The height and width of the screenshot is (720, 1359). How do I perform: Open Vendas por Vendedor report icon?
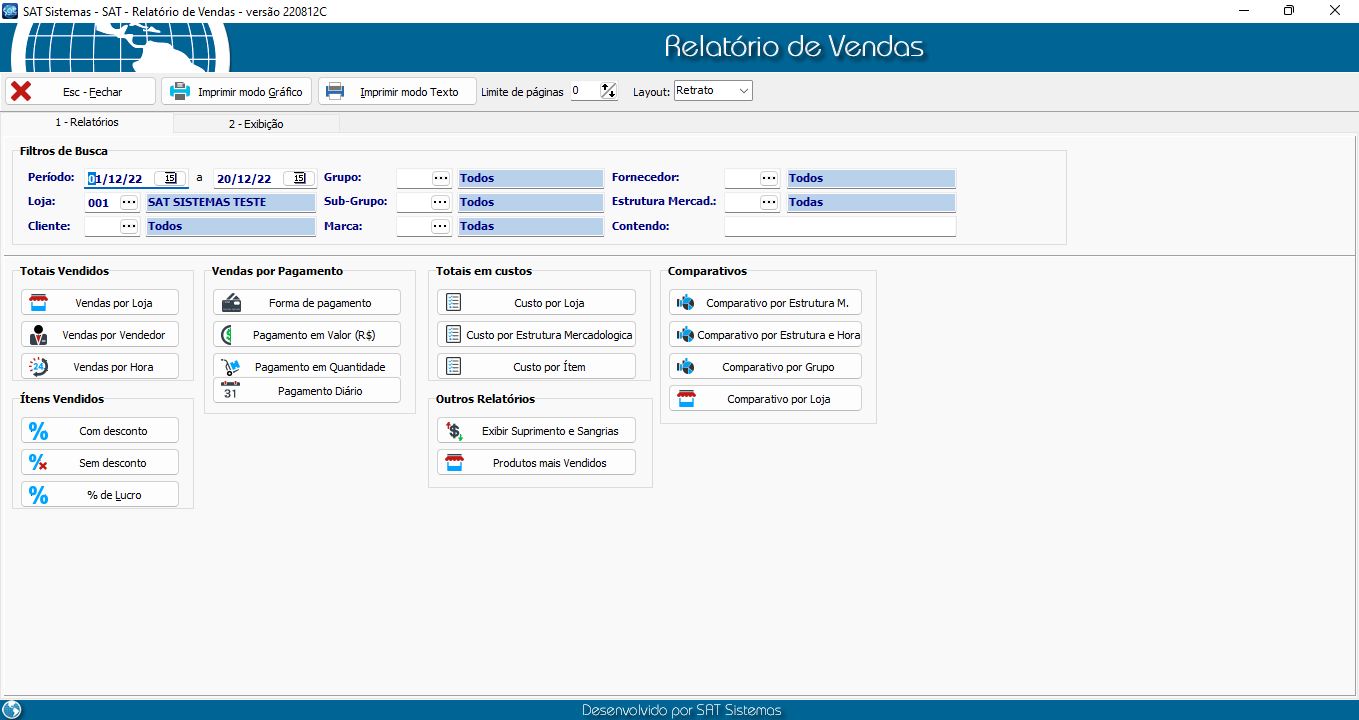(39, 335)
